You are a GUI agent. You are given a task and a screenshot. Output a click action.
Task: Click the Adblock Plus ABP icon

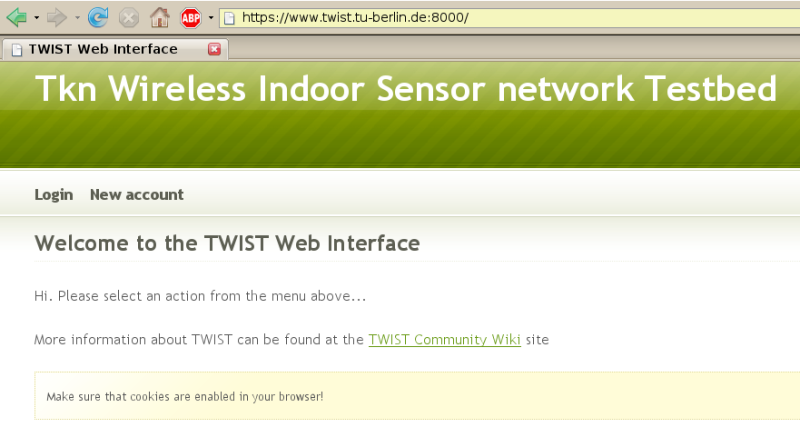[191, 18]
